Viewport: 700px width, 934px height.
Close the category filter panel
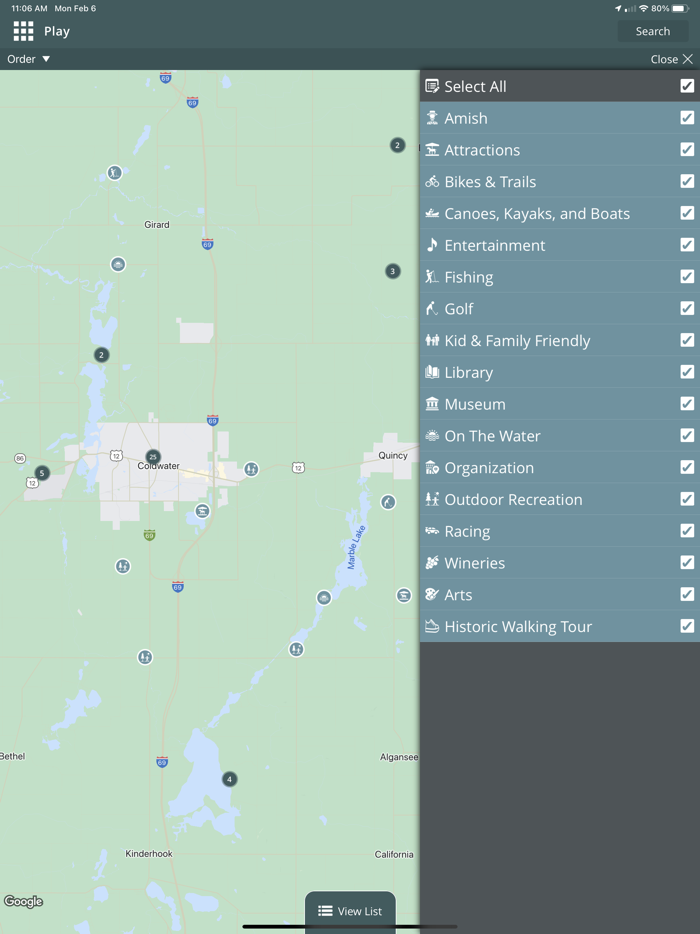click(x=671, y=59)
